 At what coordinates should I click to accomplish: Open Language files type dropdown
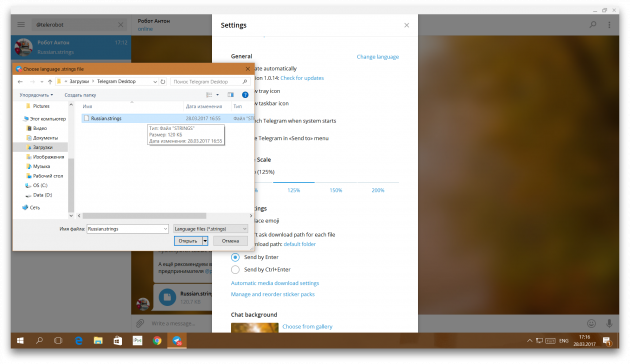pos(210,229)
